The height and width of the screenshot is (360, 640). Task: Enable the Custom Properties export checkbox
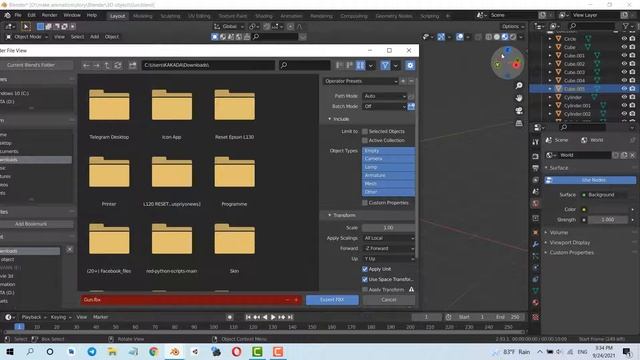tap(365, 203)
